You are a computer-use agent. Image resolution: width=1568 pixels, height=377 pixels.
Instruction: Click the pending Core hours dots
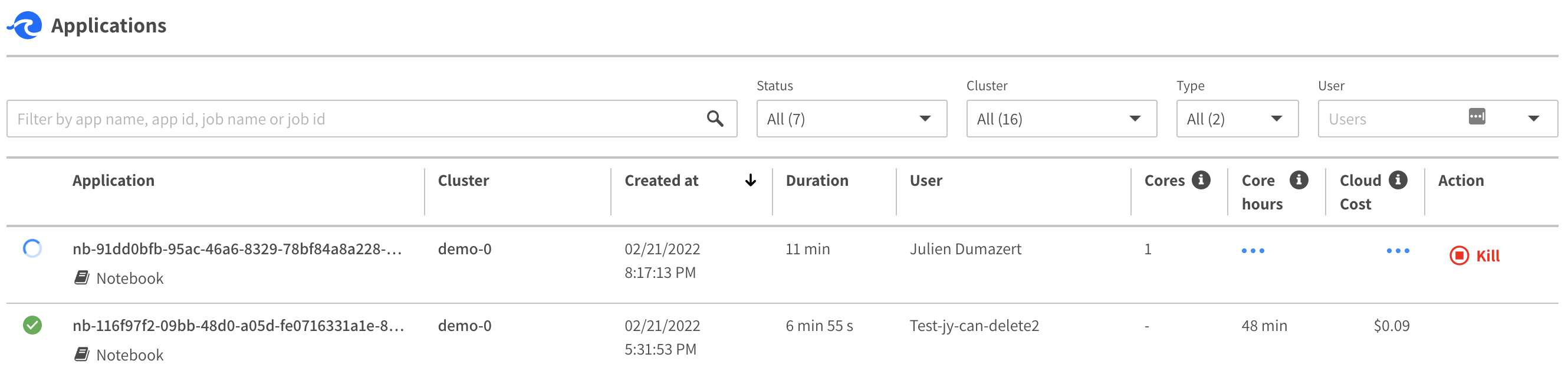1253,251
